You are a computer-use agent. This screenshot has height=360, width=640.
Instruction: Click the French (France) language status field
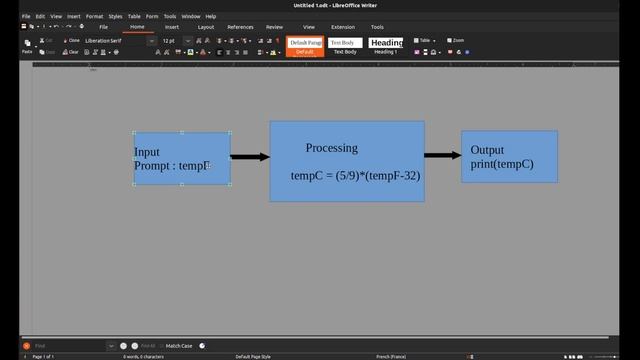391,356
